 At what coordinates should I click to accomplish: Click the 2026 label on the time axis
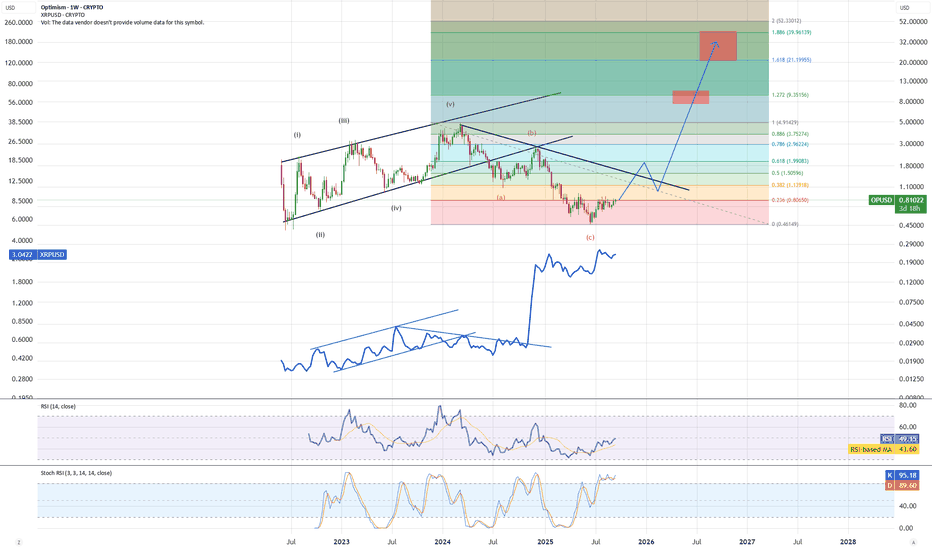[646, 541]
